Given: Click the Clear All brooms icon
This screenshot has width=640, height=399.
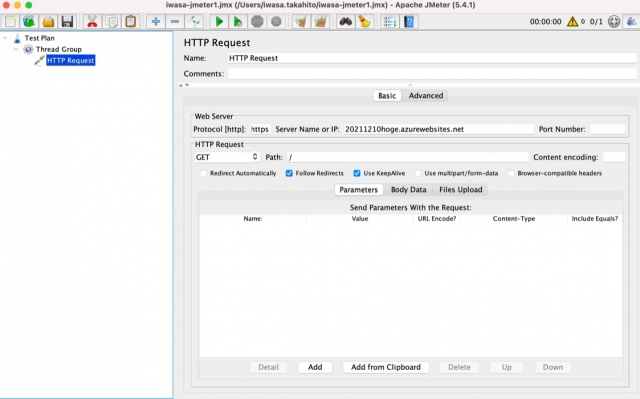Looking at the screenshot, I should (x=320, y=21).
